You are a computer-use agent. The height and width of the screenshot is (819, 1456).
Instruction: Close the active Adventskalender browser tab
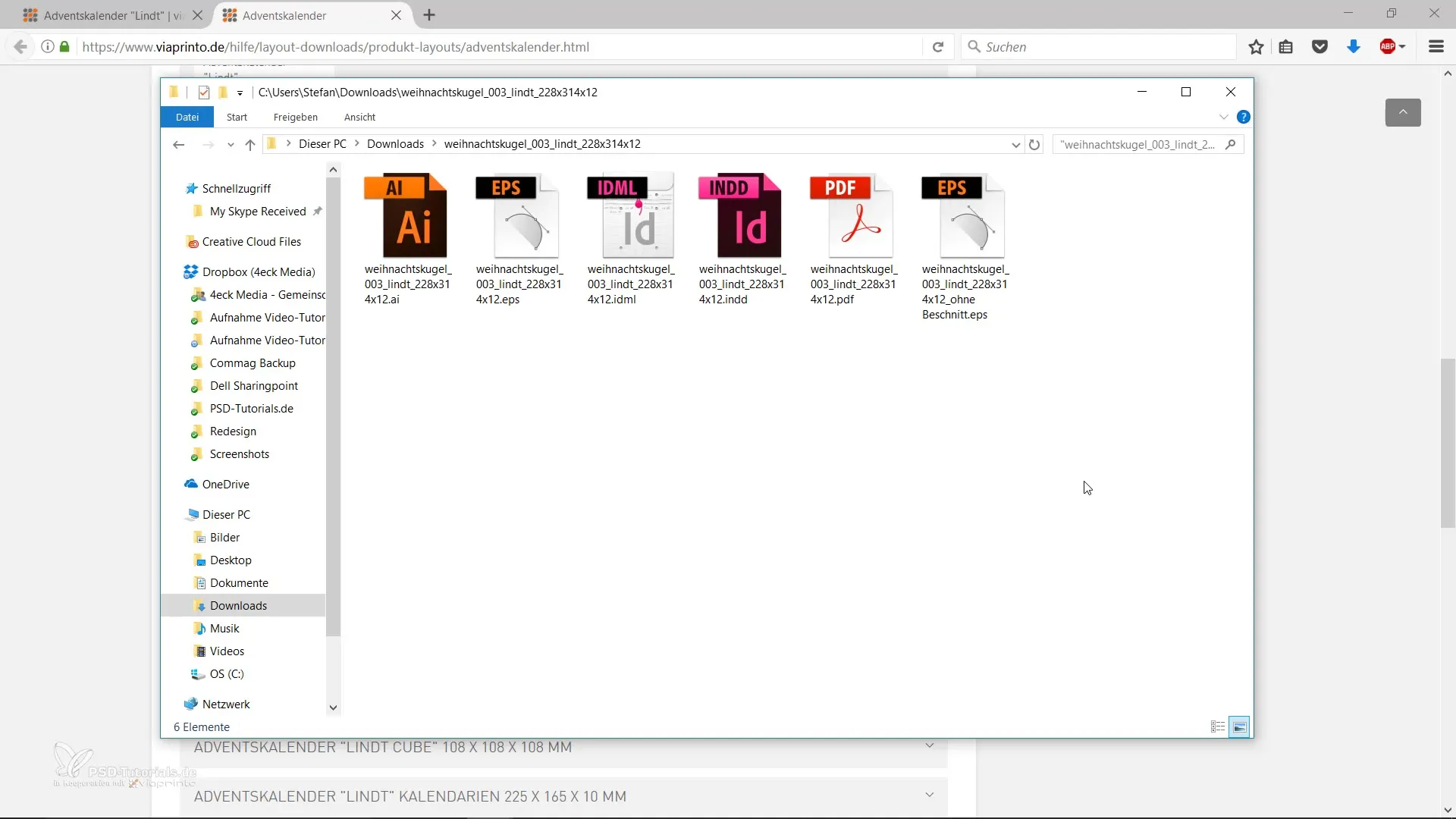click(x=396, y=15)
